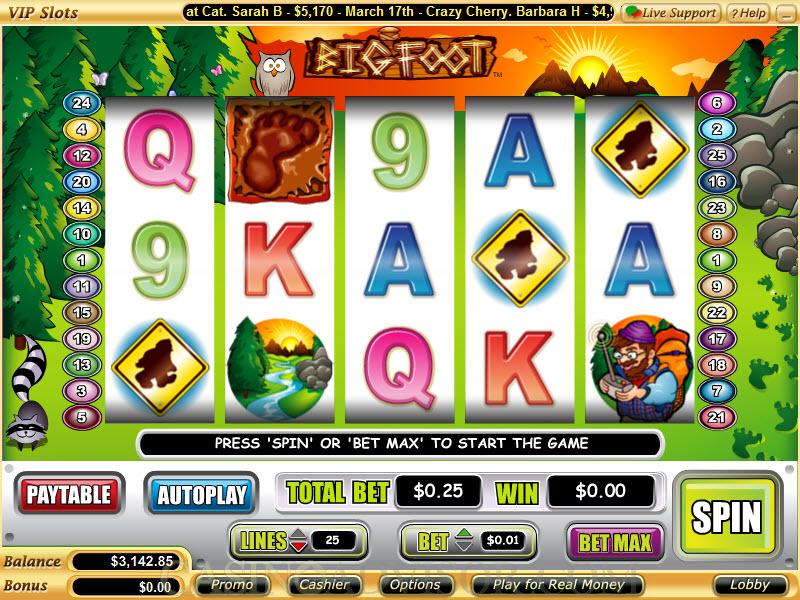This screenshot has width=800, height=600.
Task: Open the Cashier tab
Action: (324, 585)
